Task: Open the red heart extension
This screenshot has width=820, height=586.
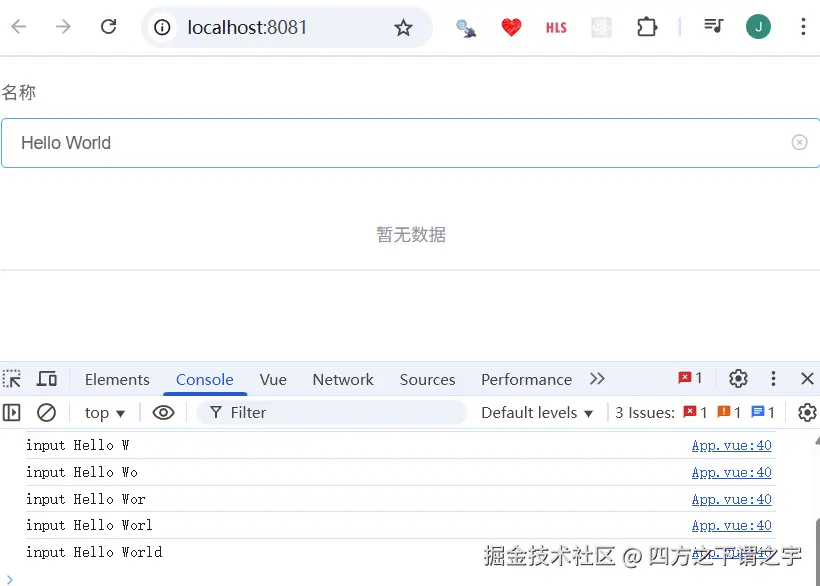Action: [511, 27]
